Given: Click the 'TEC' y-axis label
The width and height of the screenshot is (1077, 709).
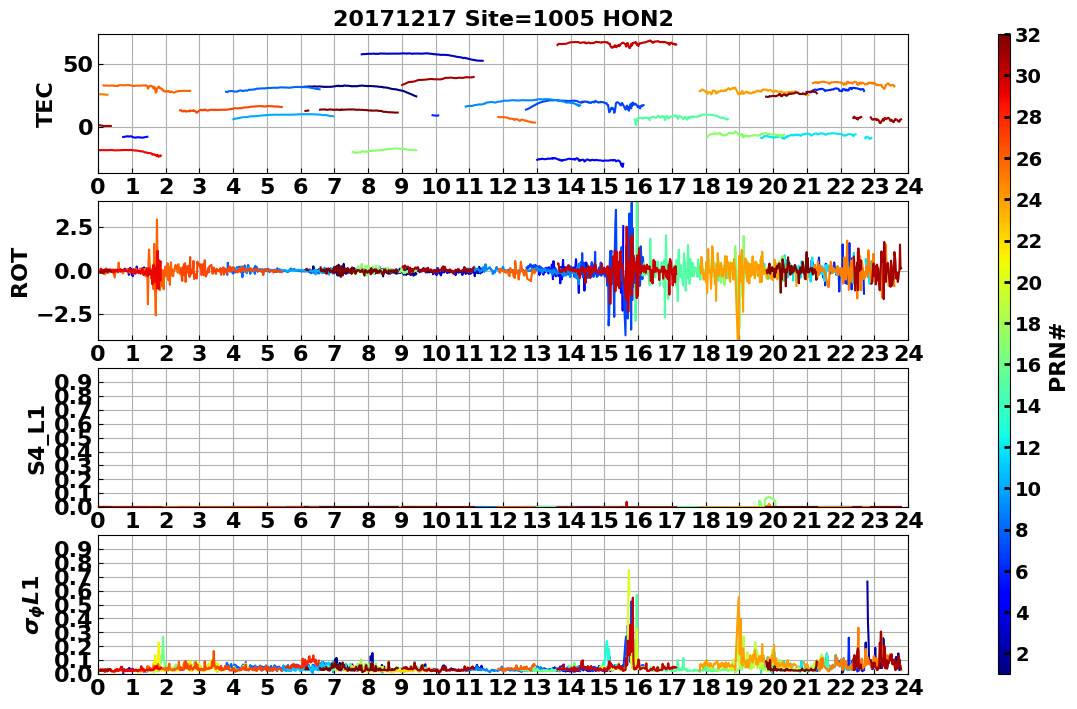Looking at the screenshot, I should coord(45,104).
